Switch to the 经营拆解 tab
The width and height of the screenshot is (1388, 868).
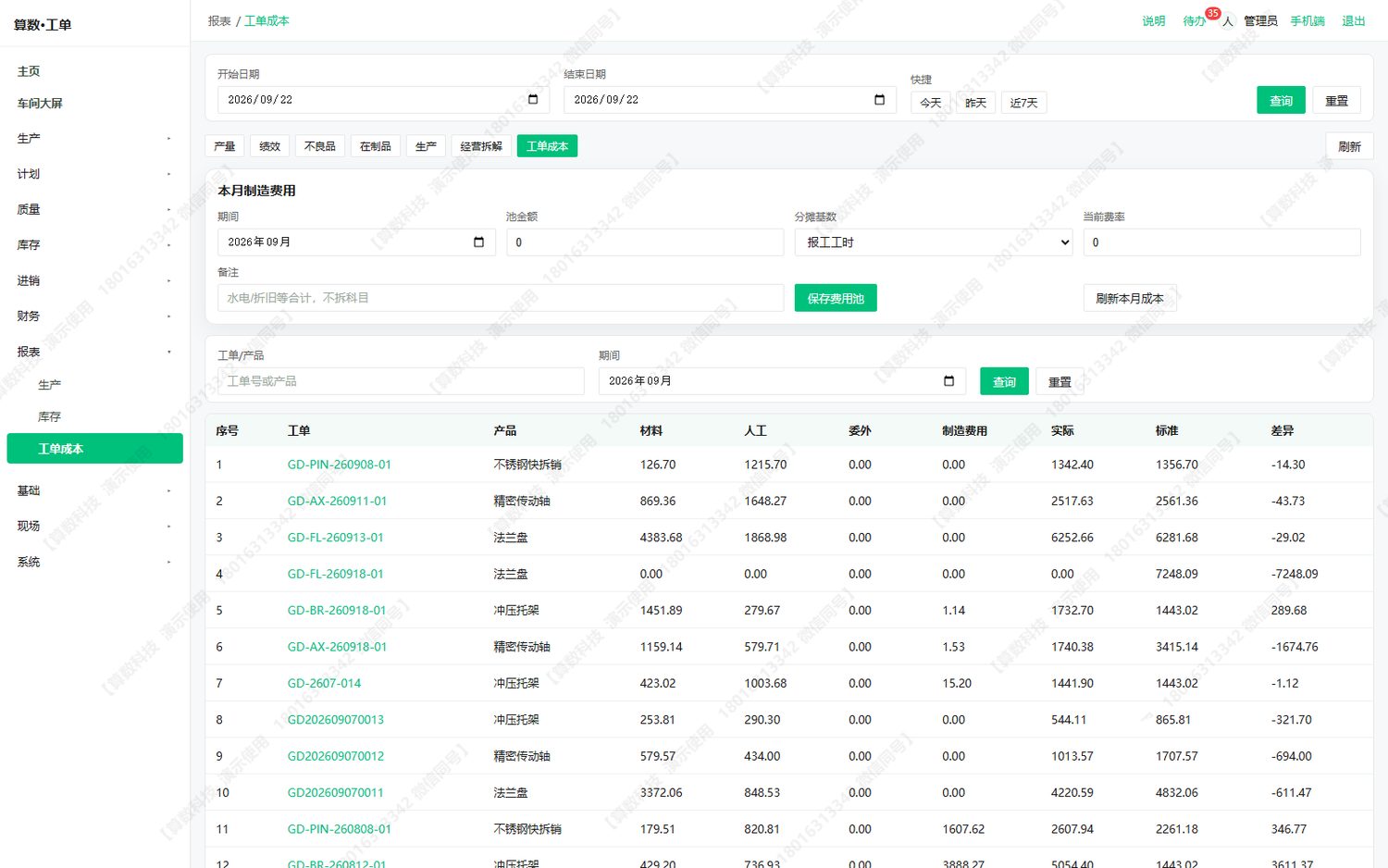tap(481, 146)
